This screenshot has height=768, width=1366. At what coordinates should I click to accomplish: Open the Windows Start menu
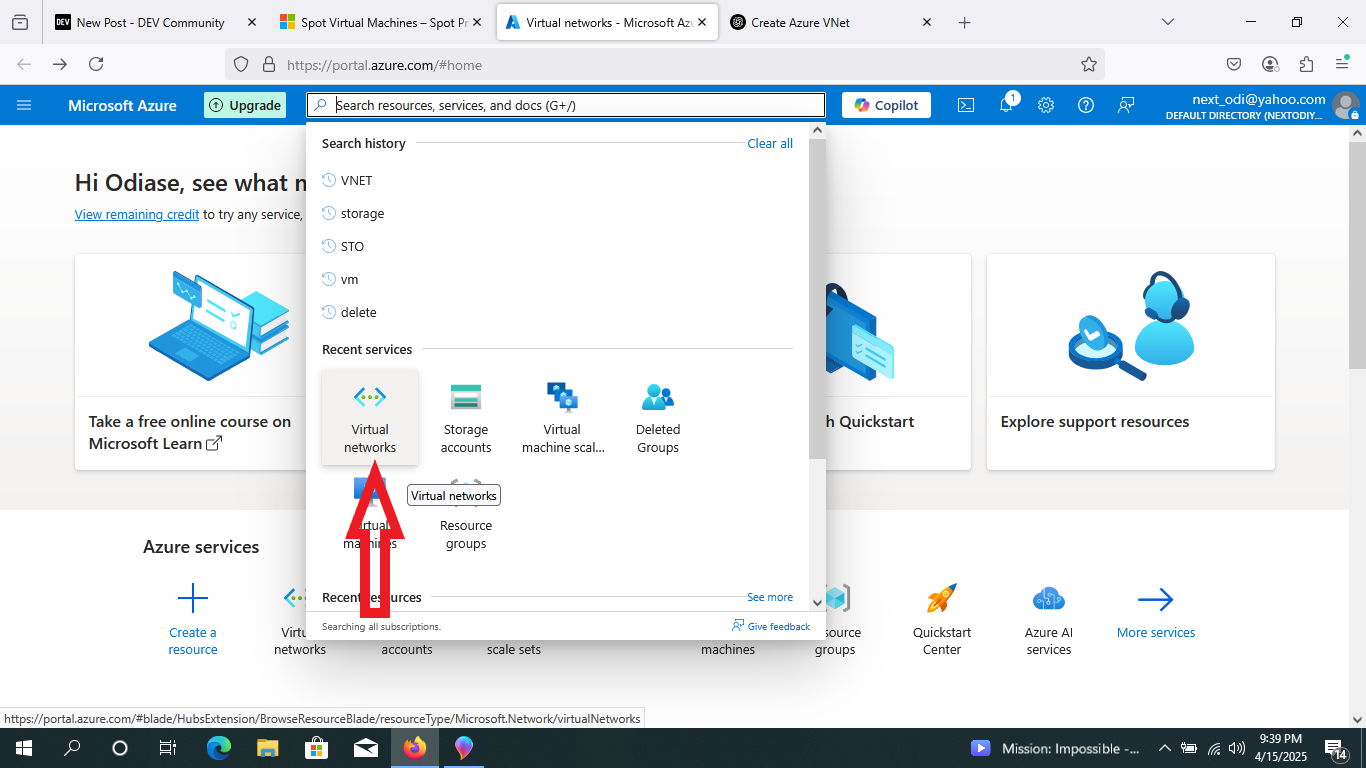pyautogui.click(x=23, y=748)
